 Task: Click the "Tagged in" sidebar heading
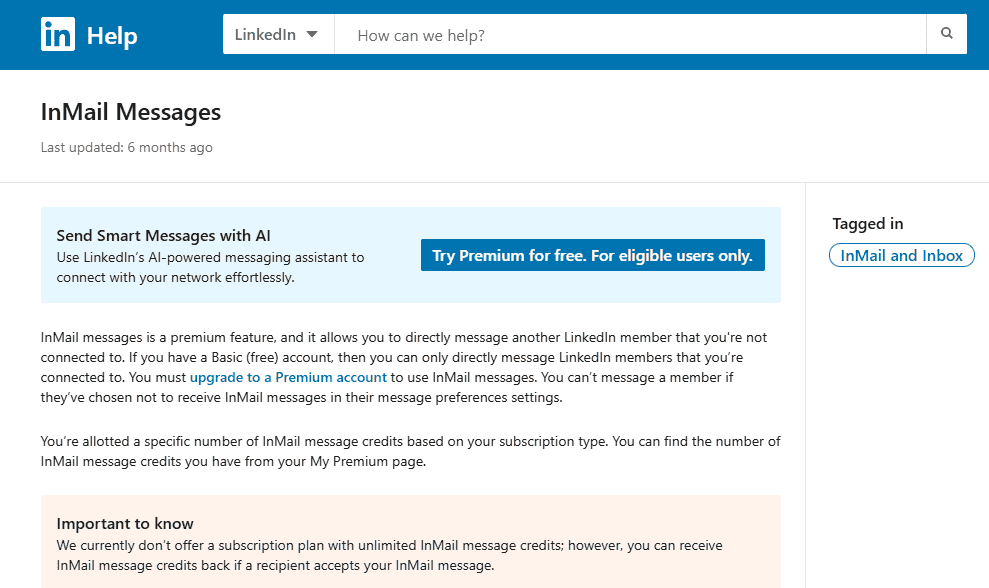tap(867, 223)
